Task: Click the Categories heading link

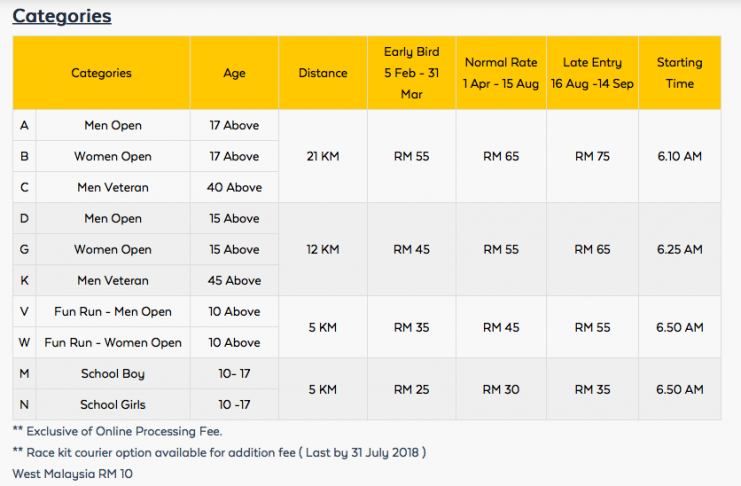Action: click(62, 17)
